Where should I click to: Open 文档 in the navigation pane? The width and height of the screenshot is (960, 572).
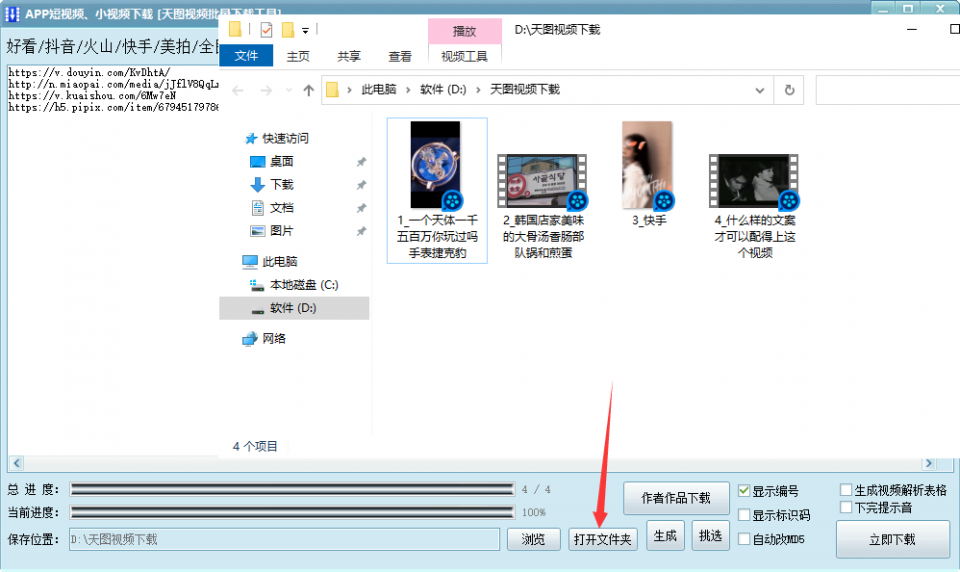pyautogui.click(x=282, y=208)
